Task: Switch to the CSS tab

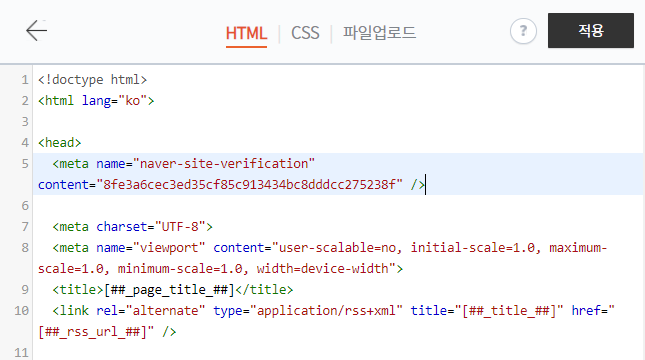Action: 305,33
